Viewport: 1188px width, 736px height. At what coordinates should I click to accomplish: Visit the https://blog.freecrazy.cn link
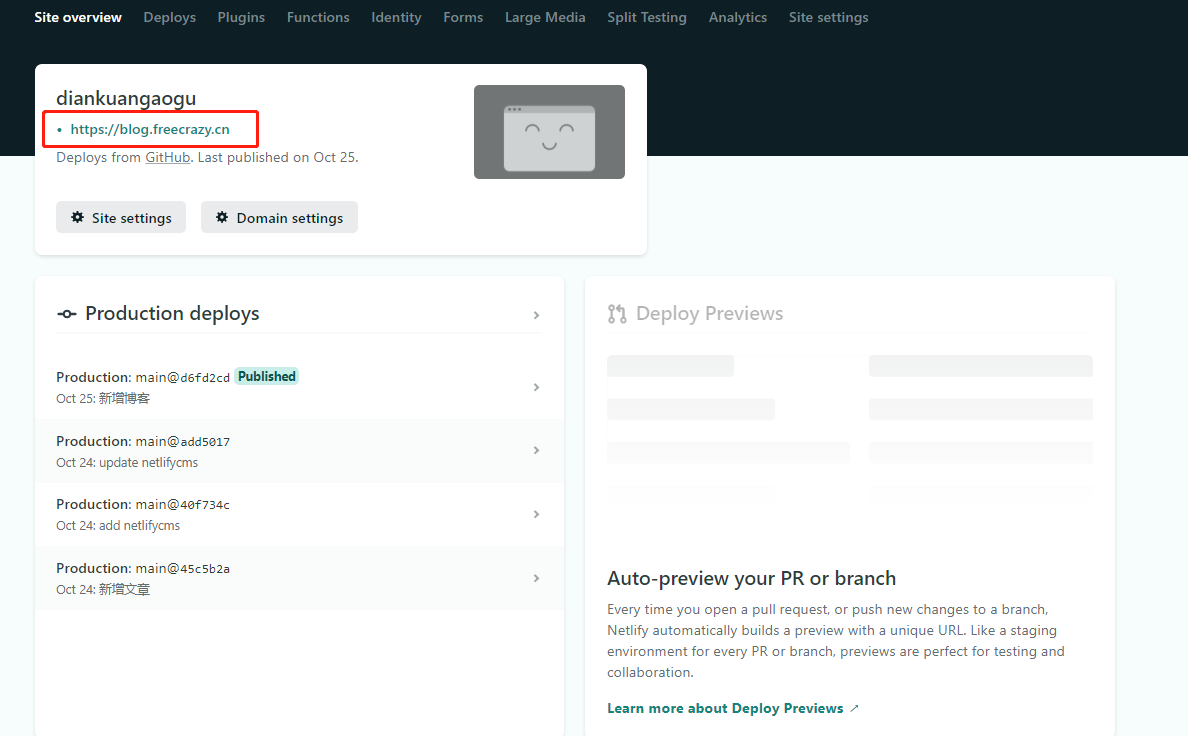tap(149, 129)
